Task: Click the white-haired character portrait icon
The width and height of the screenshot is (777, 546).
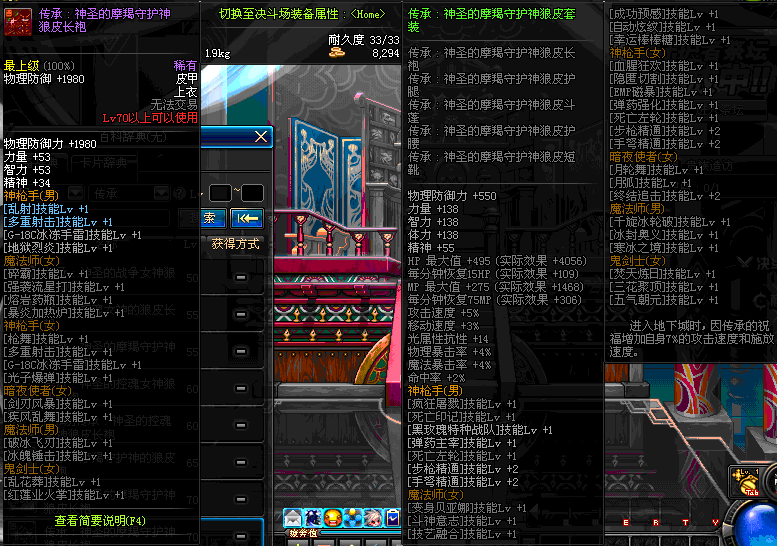Action: click(x=371, y=518)
